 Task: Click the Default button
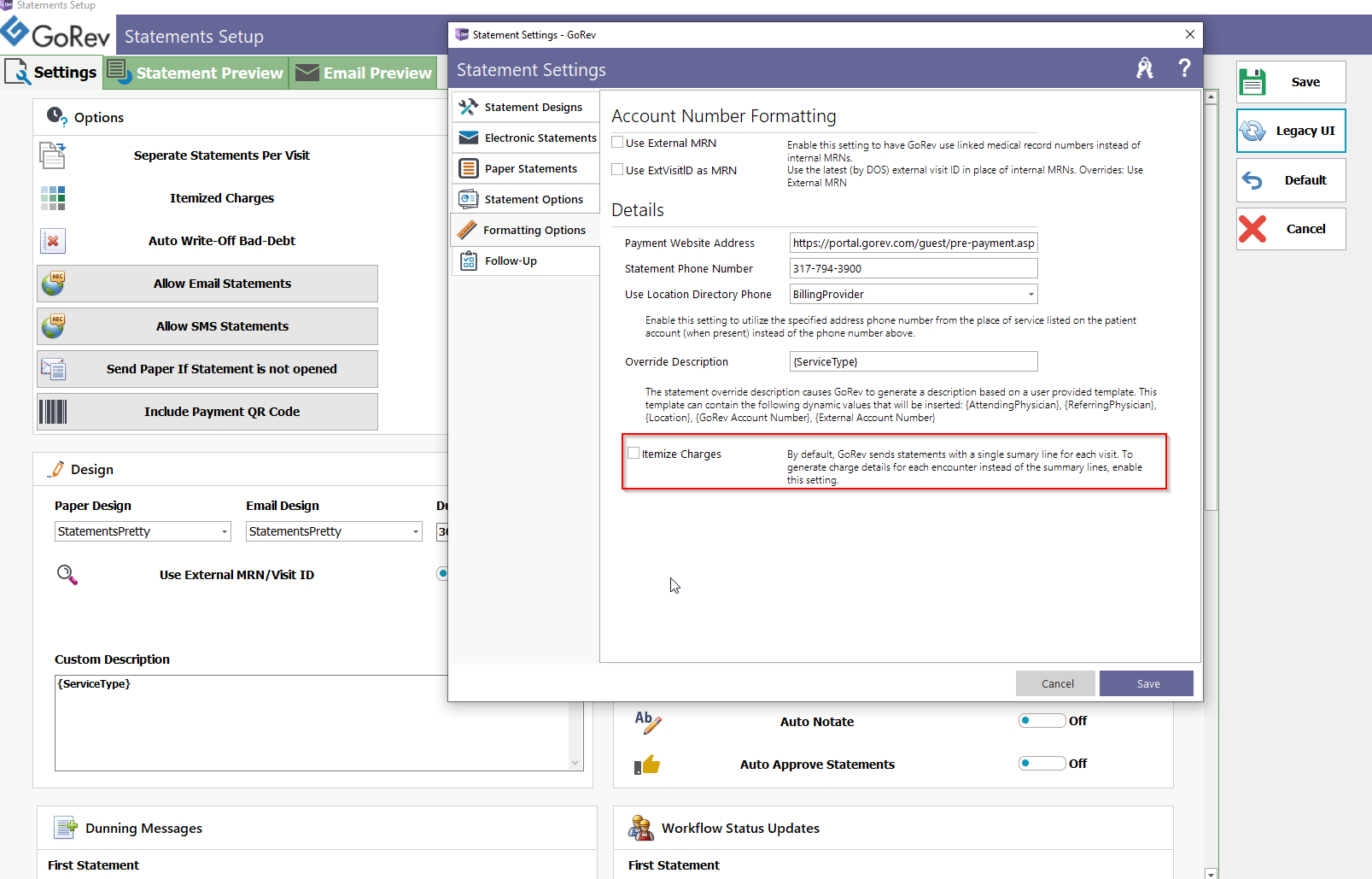coord(1291,180)
